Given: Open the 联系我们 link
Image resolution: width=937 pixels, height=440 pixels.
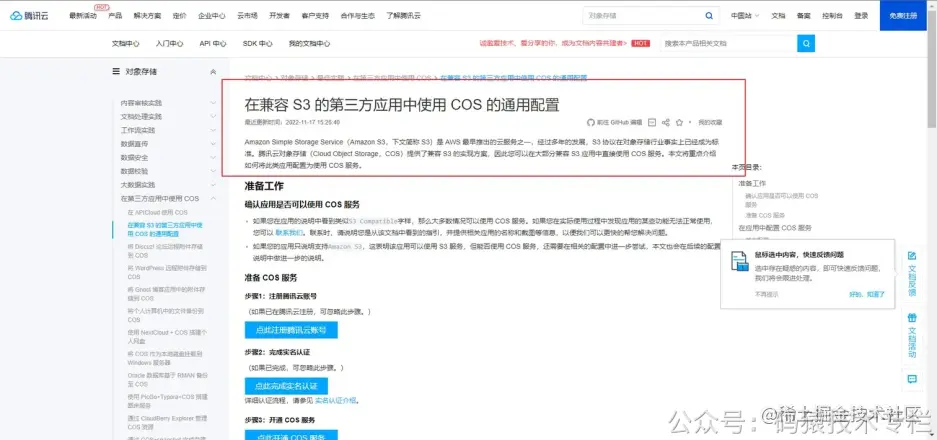Looking at the screenshot, I should click(289, 233).
